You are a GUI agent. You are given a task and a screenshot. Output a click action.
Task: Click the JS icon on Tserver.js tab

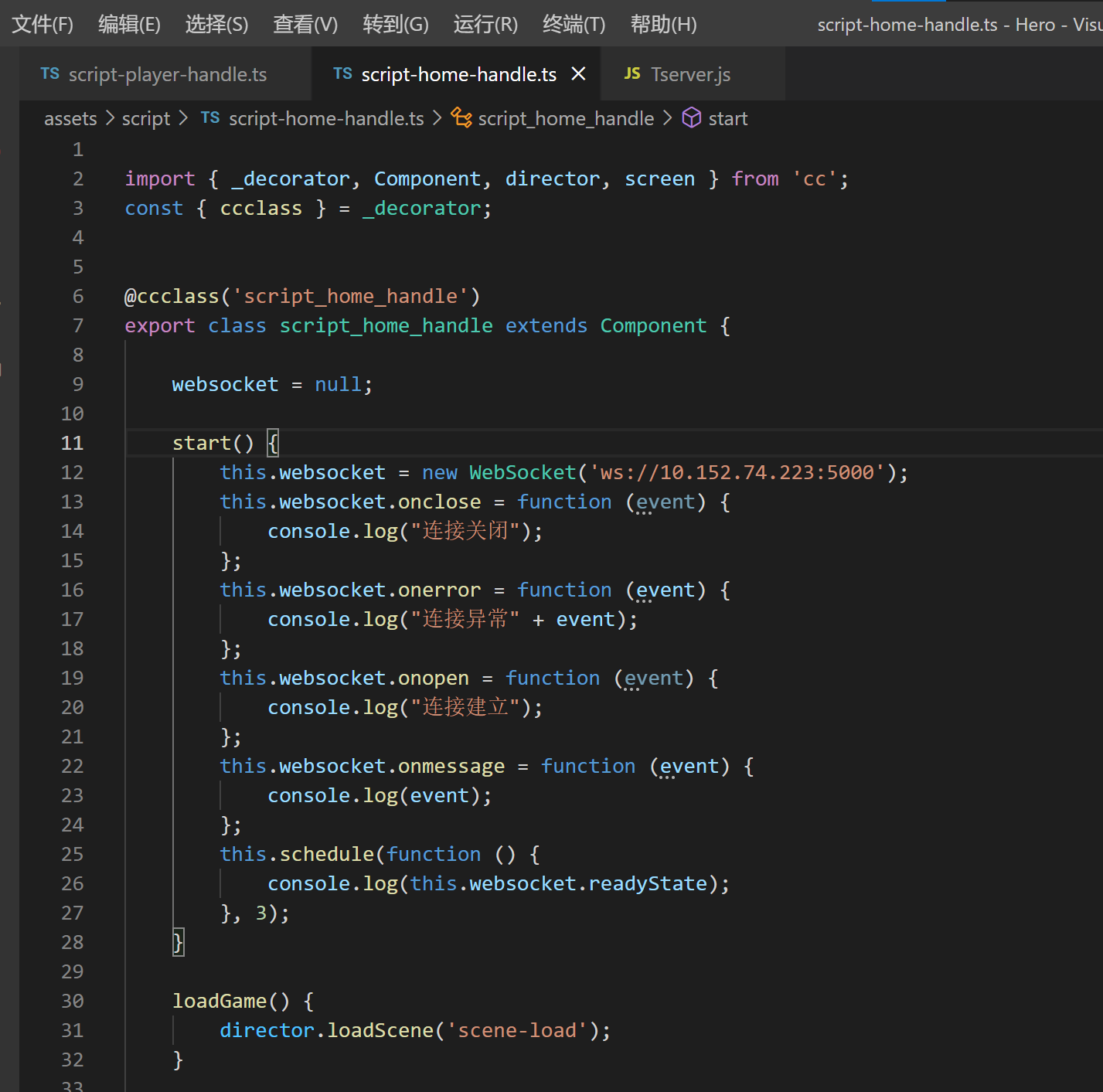(632, 73)
